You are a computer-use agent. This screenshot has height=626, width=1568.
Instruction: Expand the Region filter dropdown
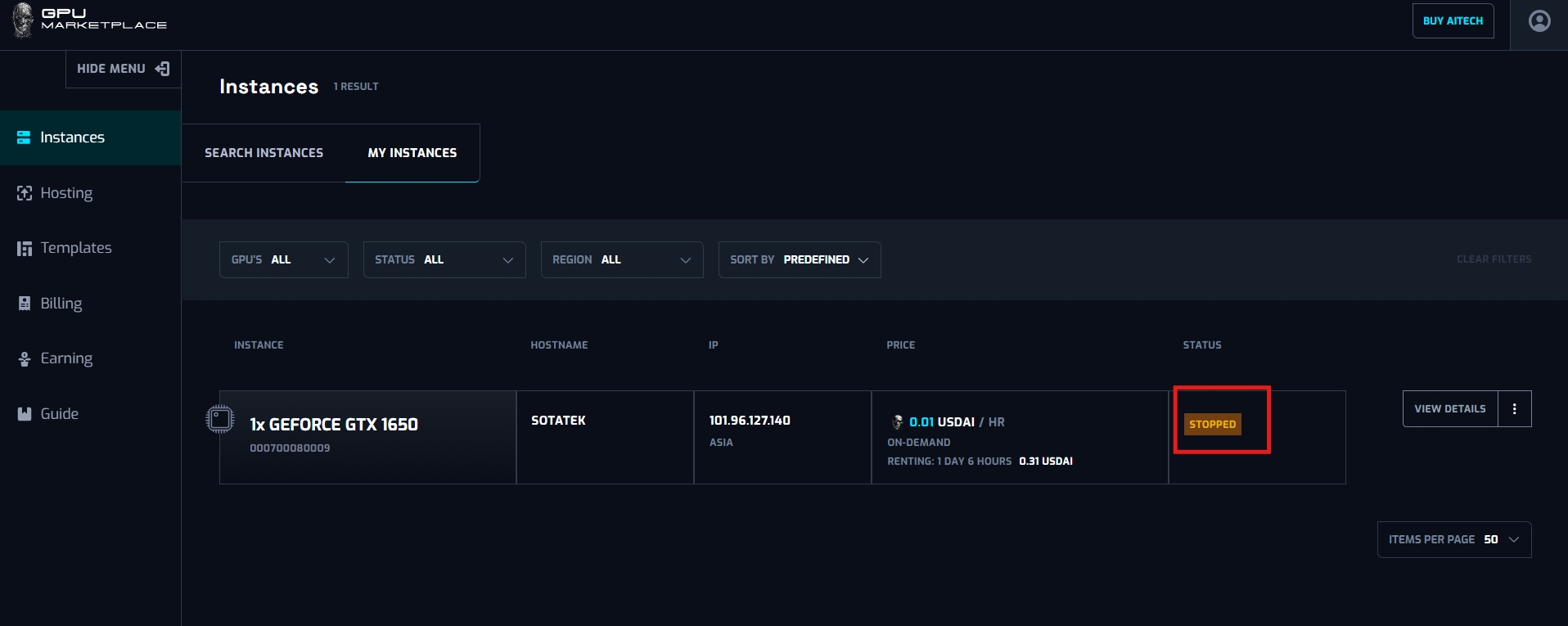coord(621,259)
